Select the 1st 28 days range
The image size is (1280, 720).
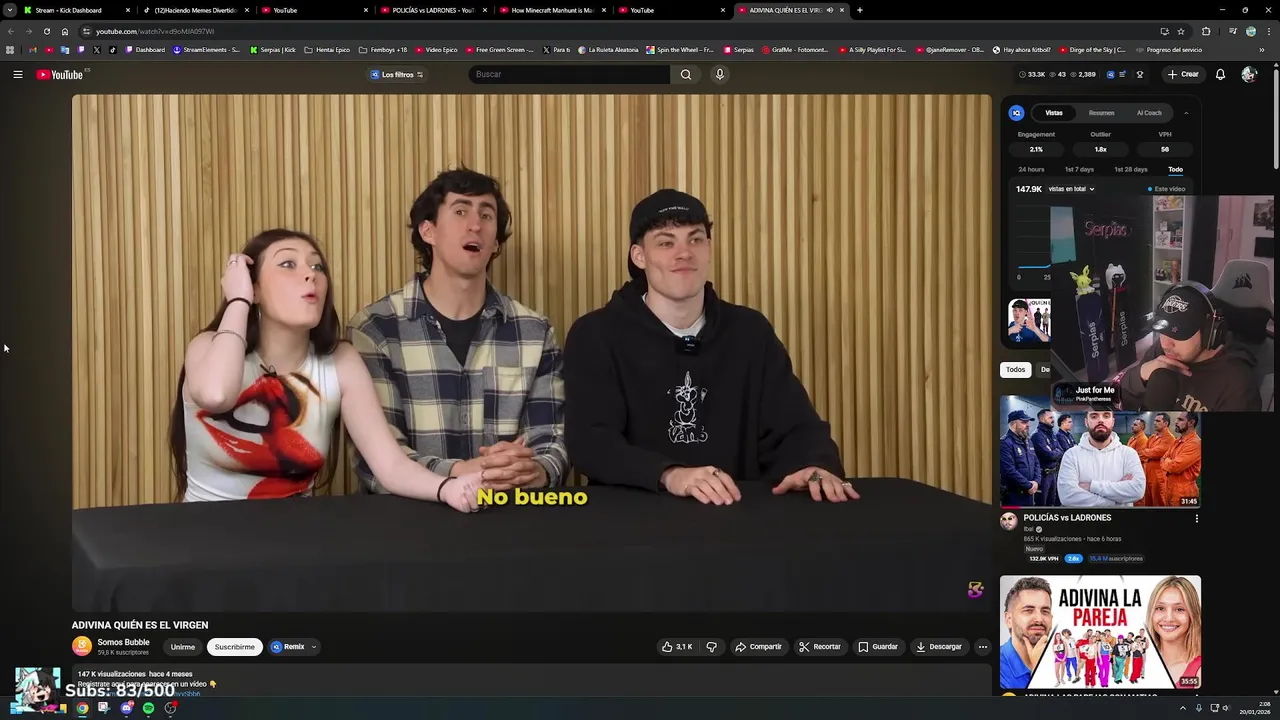point(1131,169)
